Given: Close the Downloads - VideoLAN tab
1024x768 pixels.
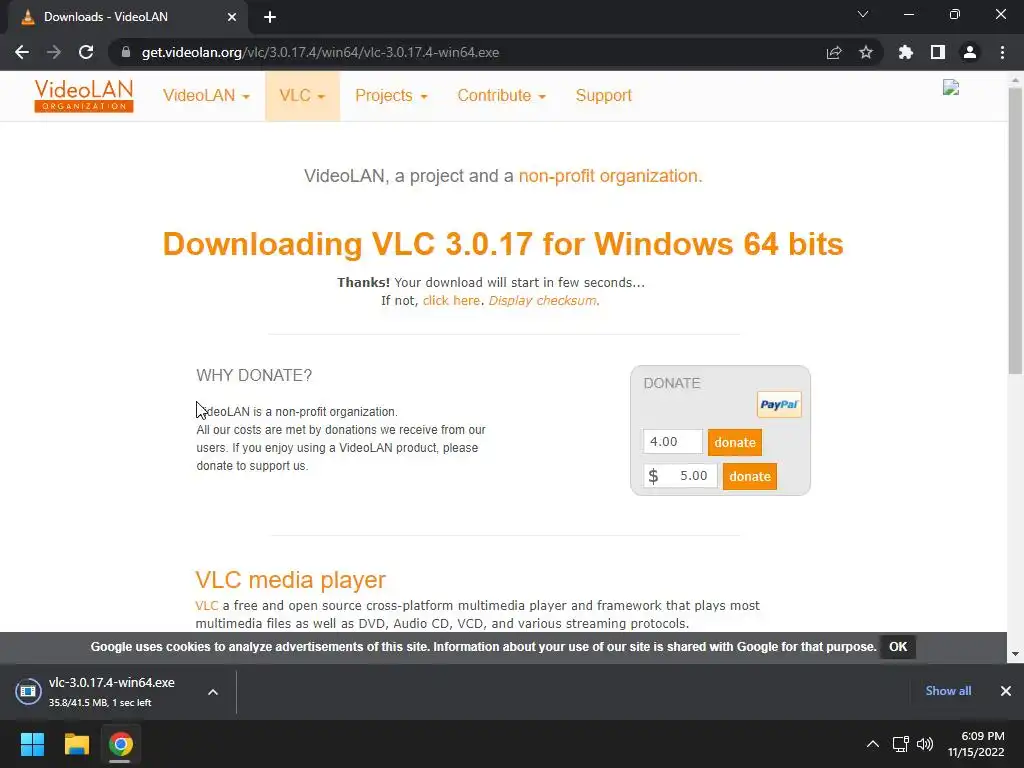Looking at the screenshot, I should (232, 17).
